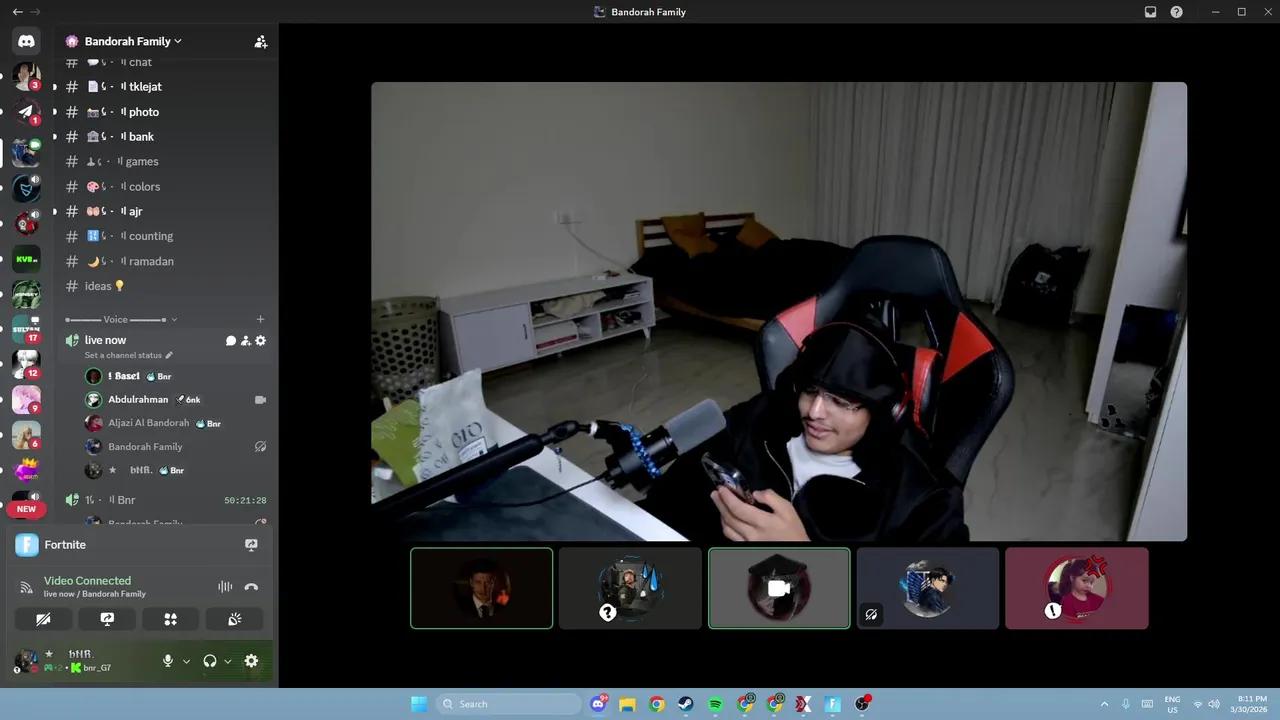Open chat for live now voice channel
The width and height of the screenshot is (1280, 720).
231,341
